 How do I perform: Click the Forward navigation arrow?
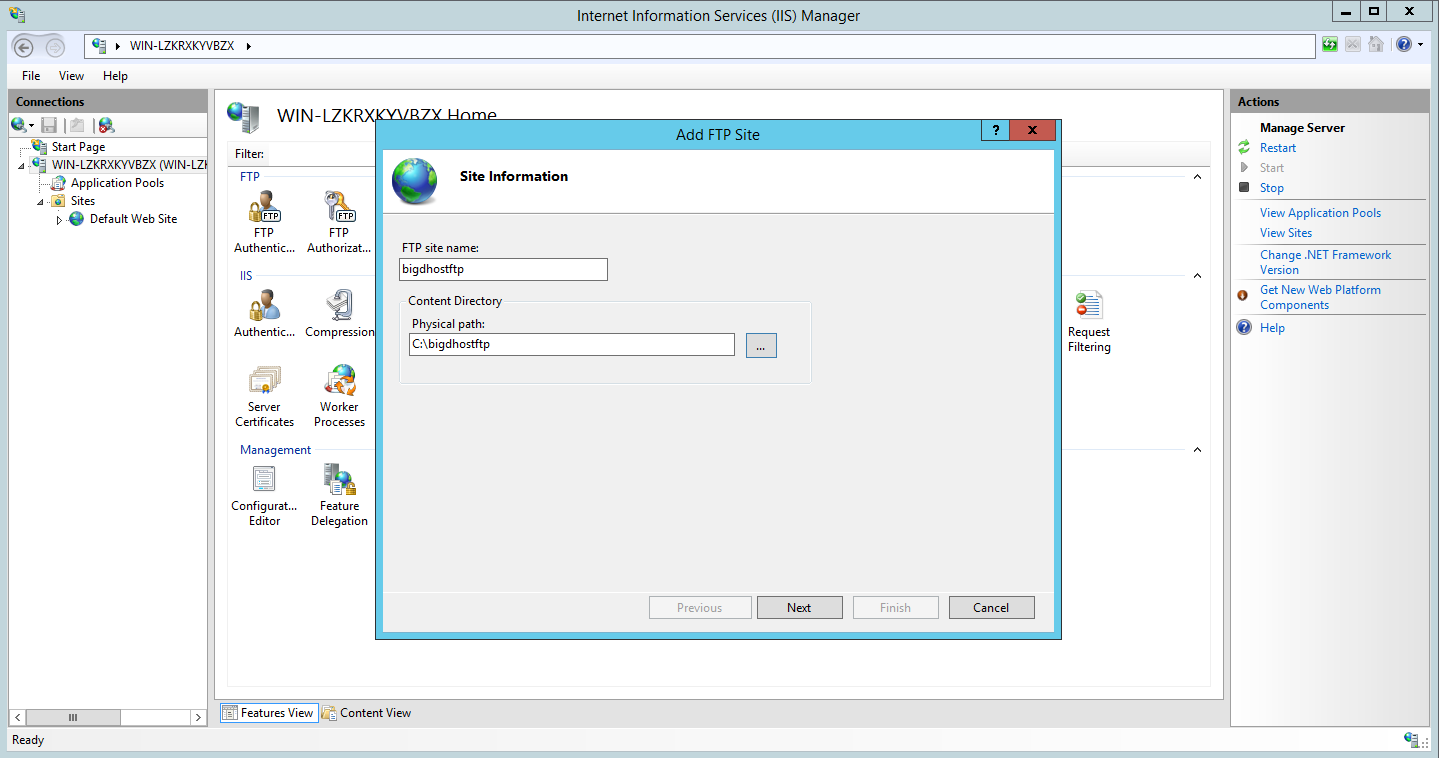[55, 47]
